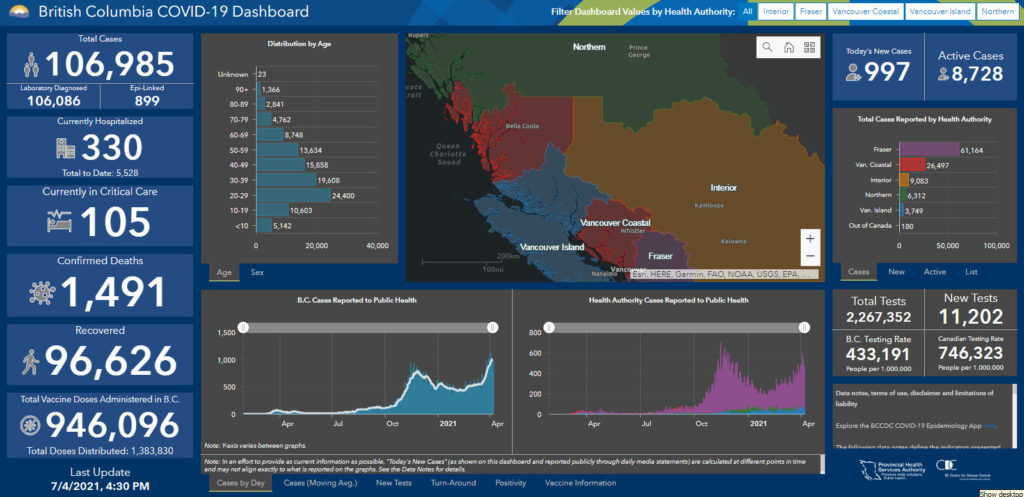
Task: Open the map search tool
Action: click(x=767, y=47)
